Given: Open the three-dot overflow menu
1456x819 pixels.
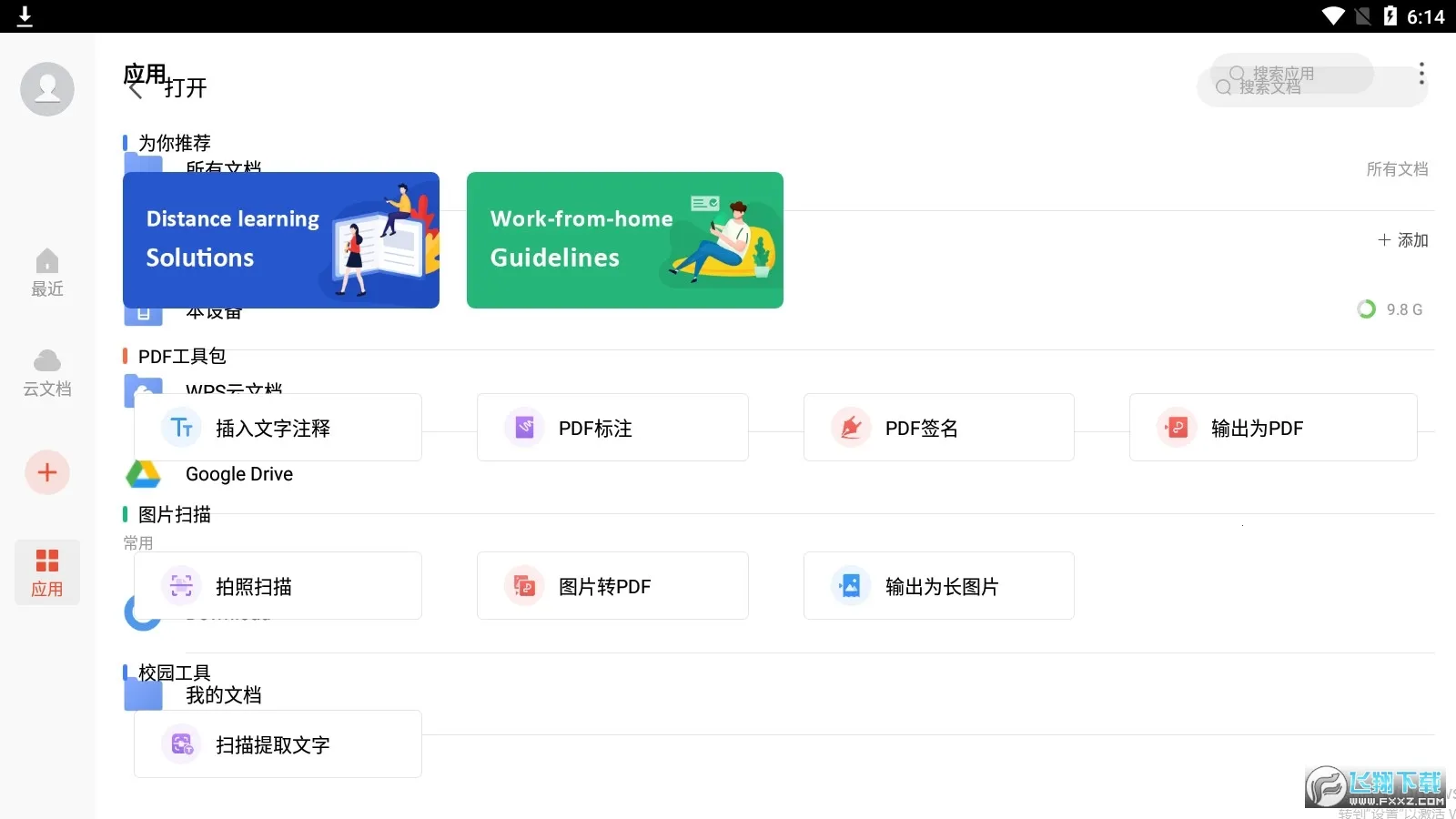Looking at the screenshot, I should coord(1420,73).
